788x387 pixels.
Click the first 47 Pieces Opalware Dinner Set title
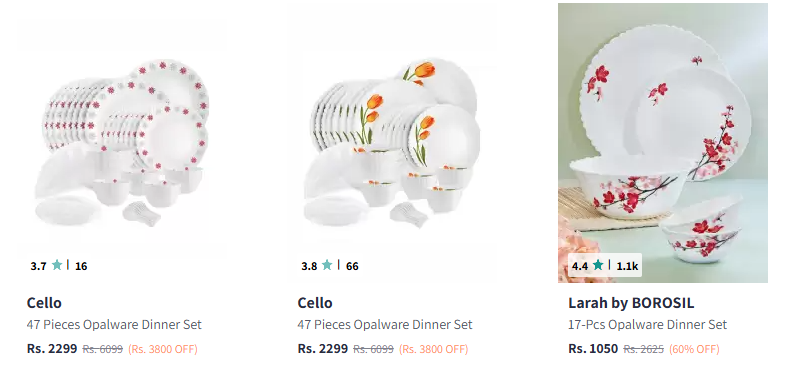[114, 325]
